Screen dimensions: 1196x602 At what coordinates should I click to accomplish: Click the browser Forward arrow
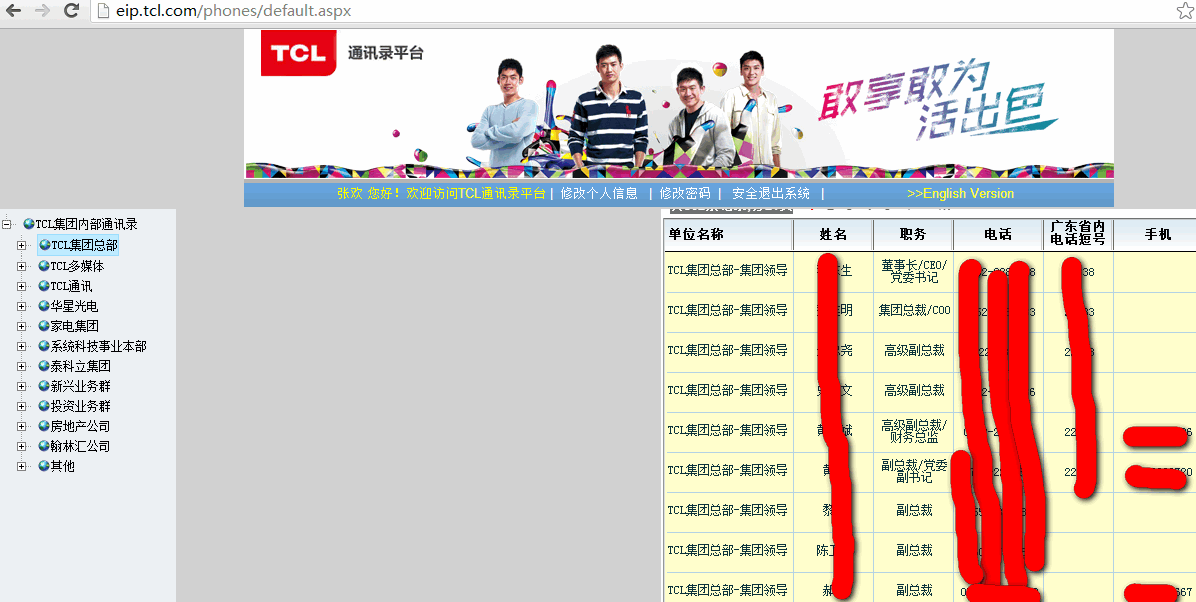coord(43,11)
